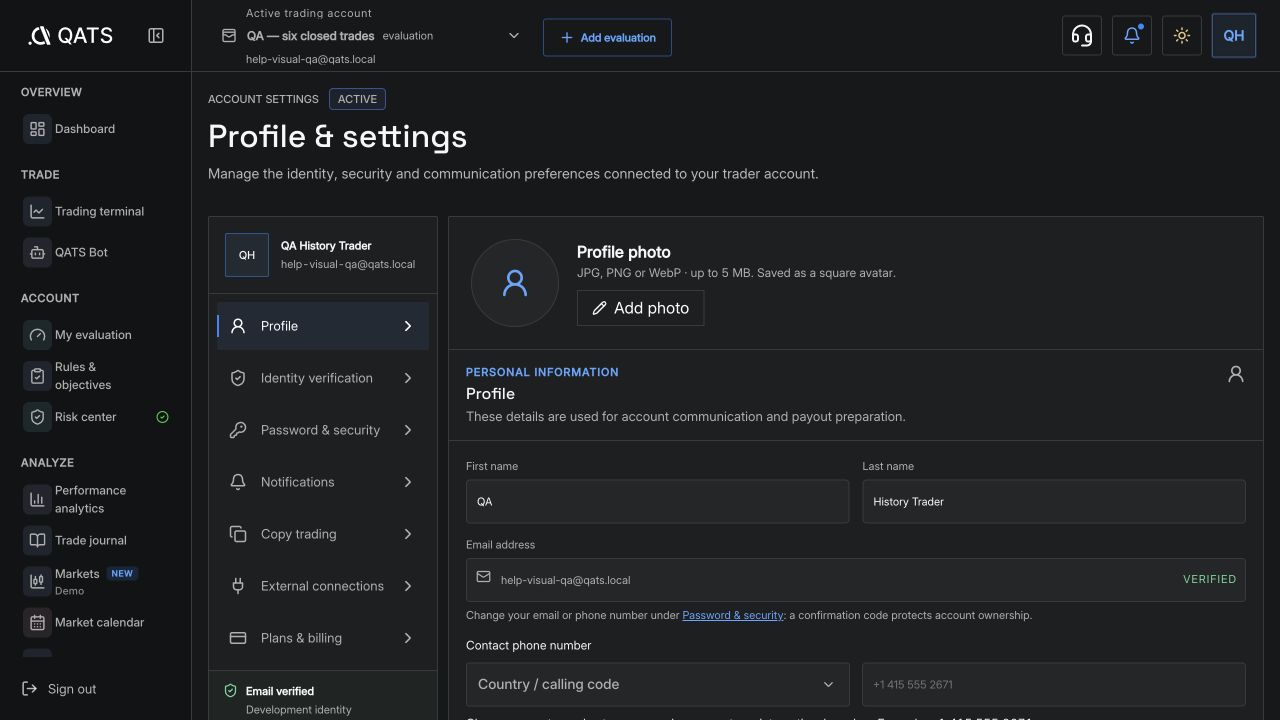The height and width of the screenshot is (720, 1280).
Task: Expand Identity verification settings chevron
Action: tap(408, 378)
